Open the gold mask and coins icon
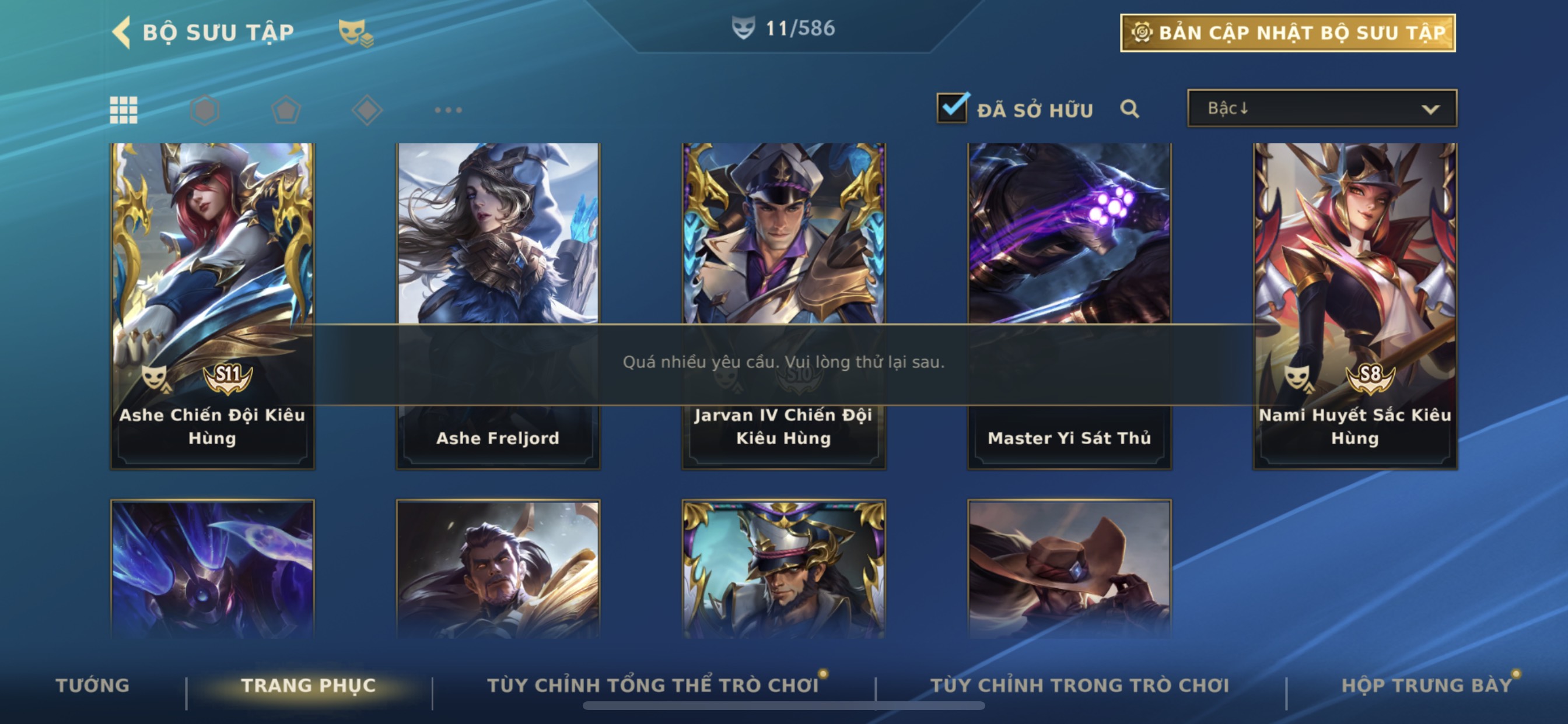Viewport: 1568px width, 724px height. click(x=355, y=32)
